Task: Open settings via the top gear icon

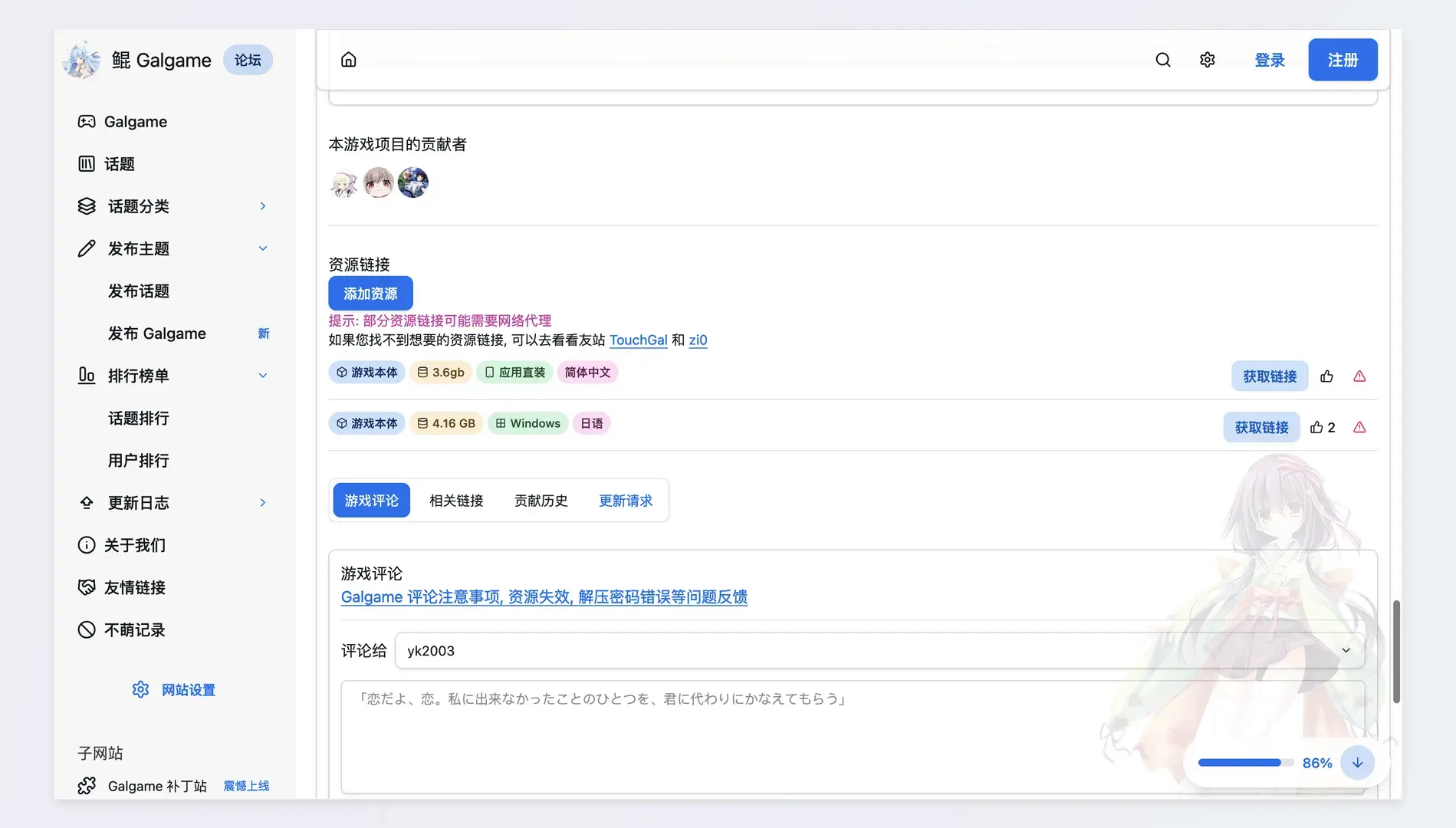Action: coord(1208,60)
